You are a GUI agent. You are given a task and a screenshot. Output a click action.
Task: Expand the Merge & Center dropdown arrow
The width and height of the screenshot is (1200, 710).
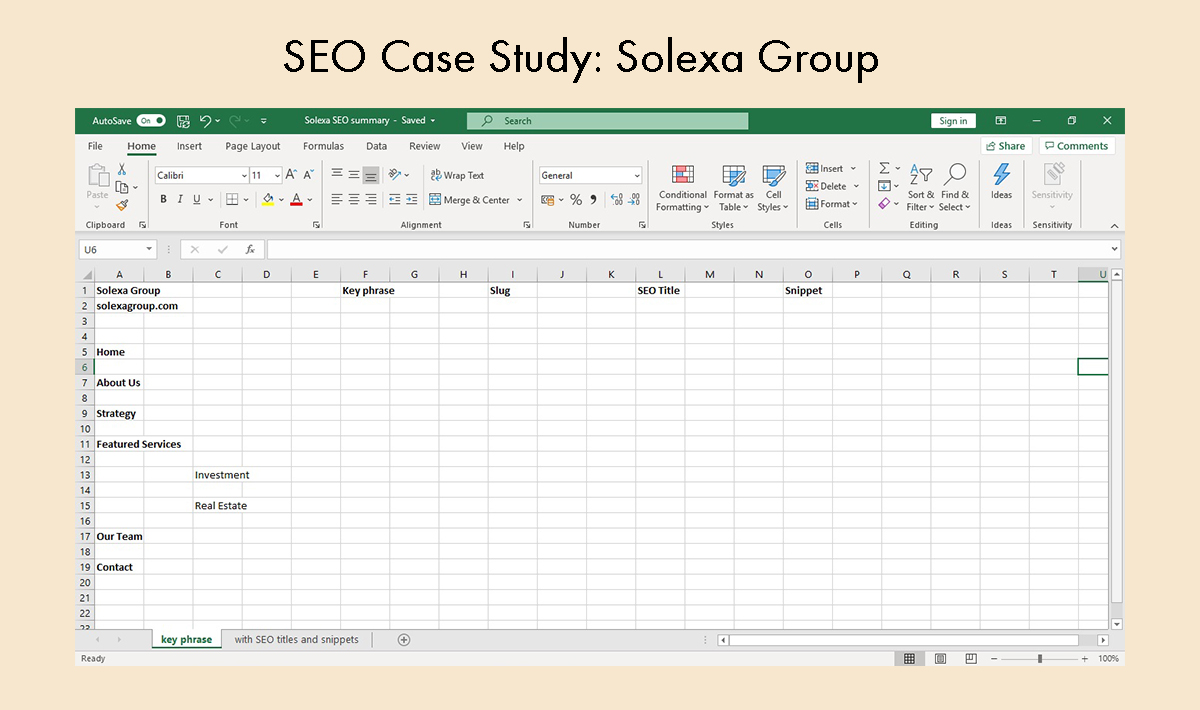pyautogui.click(x=520, y=200)
